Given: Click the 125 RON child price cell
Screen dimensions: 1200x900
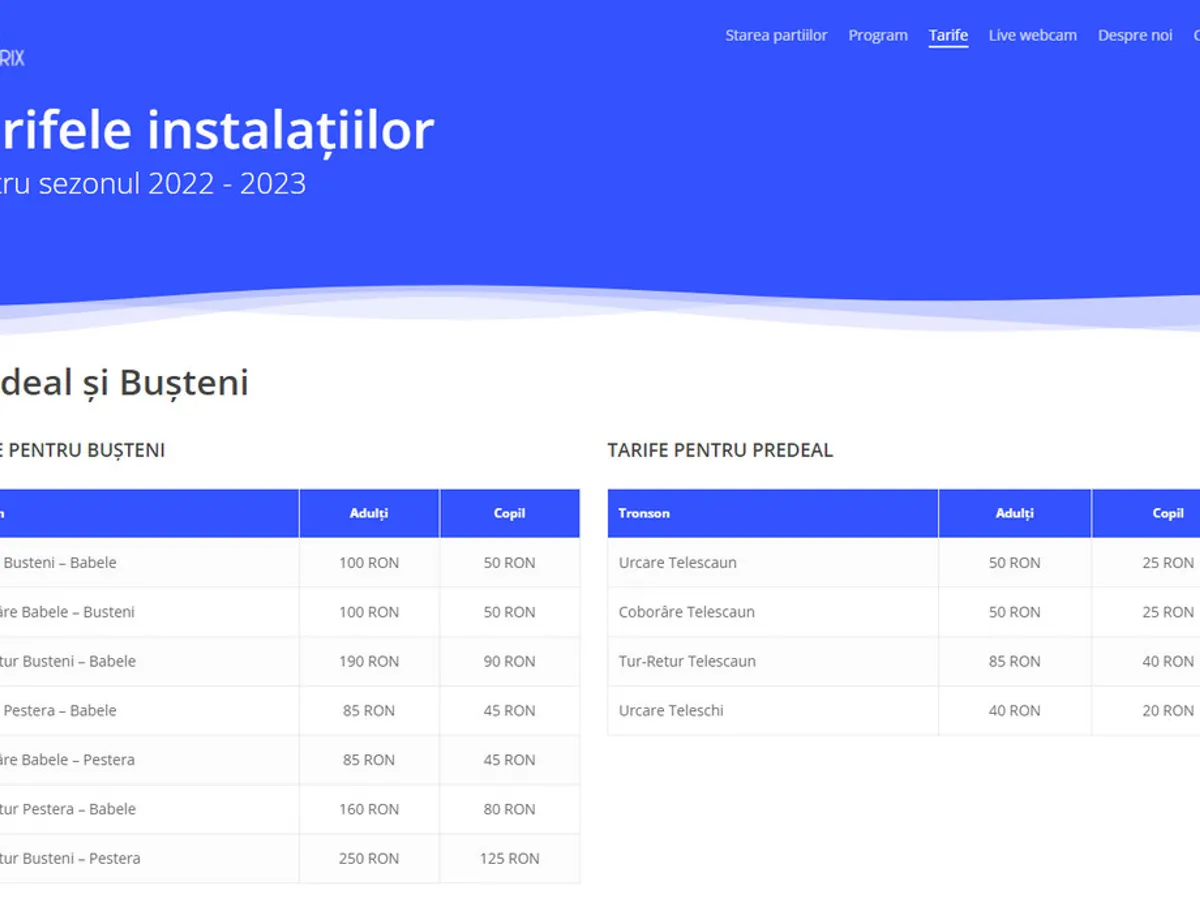Looking at the screenshot, I should pyautogui.click(x=509, y=859).
